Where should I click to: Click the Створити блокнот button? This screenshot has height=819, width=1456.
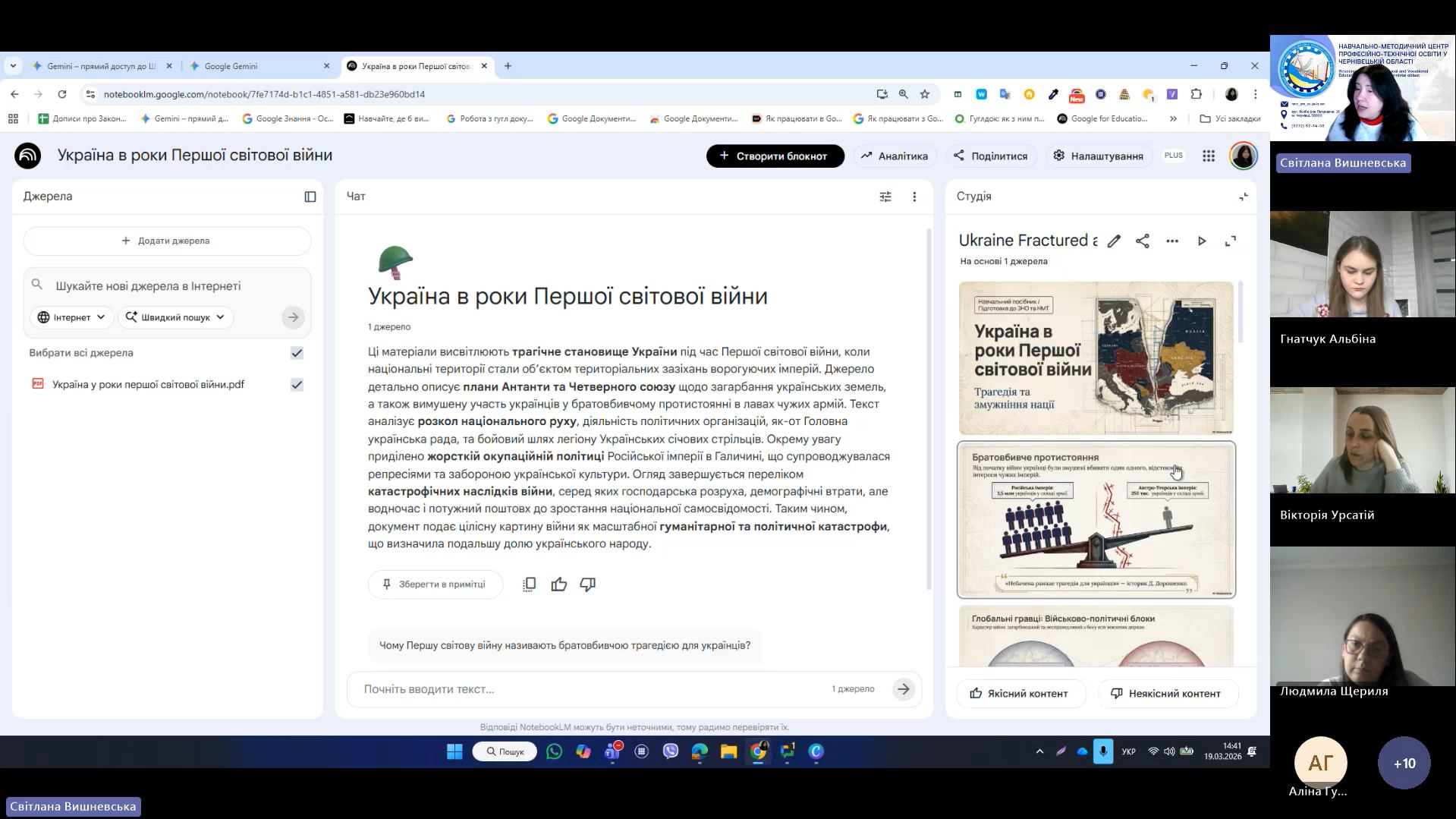(x=775, y=156)
